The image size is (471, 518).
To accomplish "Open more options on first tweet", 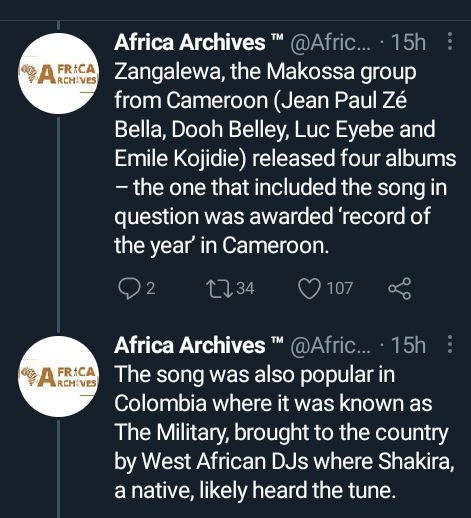I will point(450,41).
